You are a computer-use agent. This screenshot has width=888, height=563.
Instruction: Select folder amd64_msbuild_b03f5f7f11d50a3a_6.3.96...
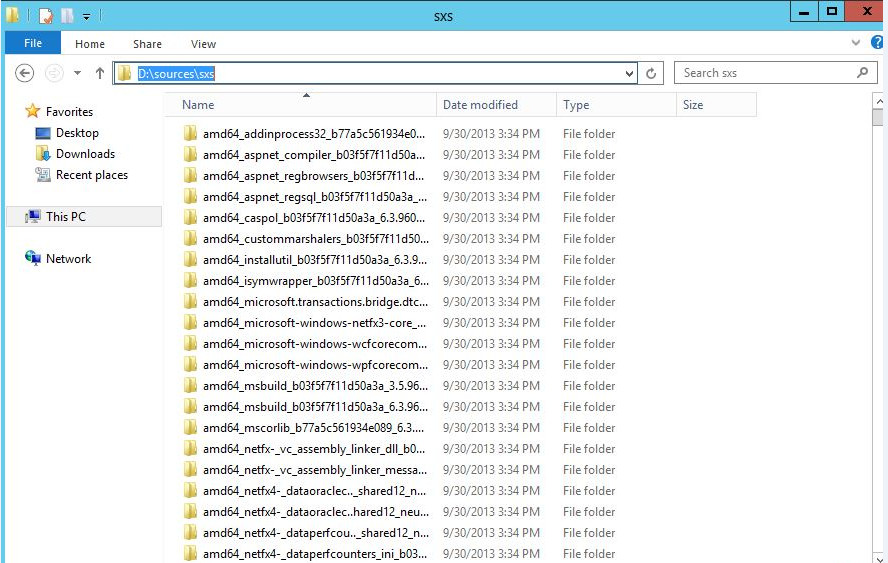pos(315,406)
